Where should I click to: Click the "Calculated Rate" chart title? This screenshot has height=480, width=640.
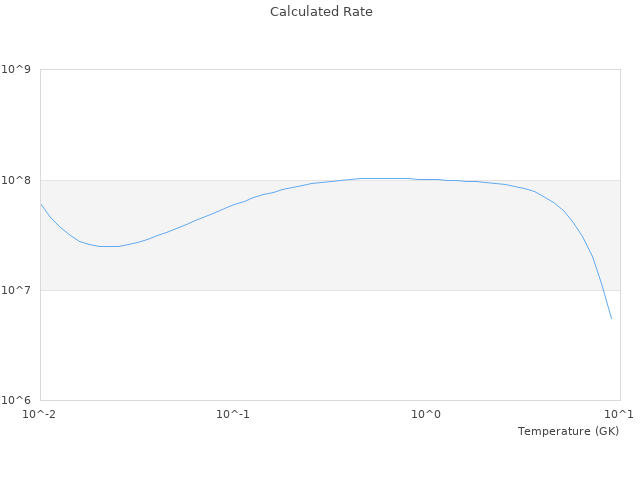pyautogui.click(x=320, y=12)
